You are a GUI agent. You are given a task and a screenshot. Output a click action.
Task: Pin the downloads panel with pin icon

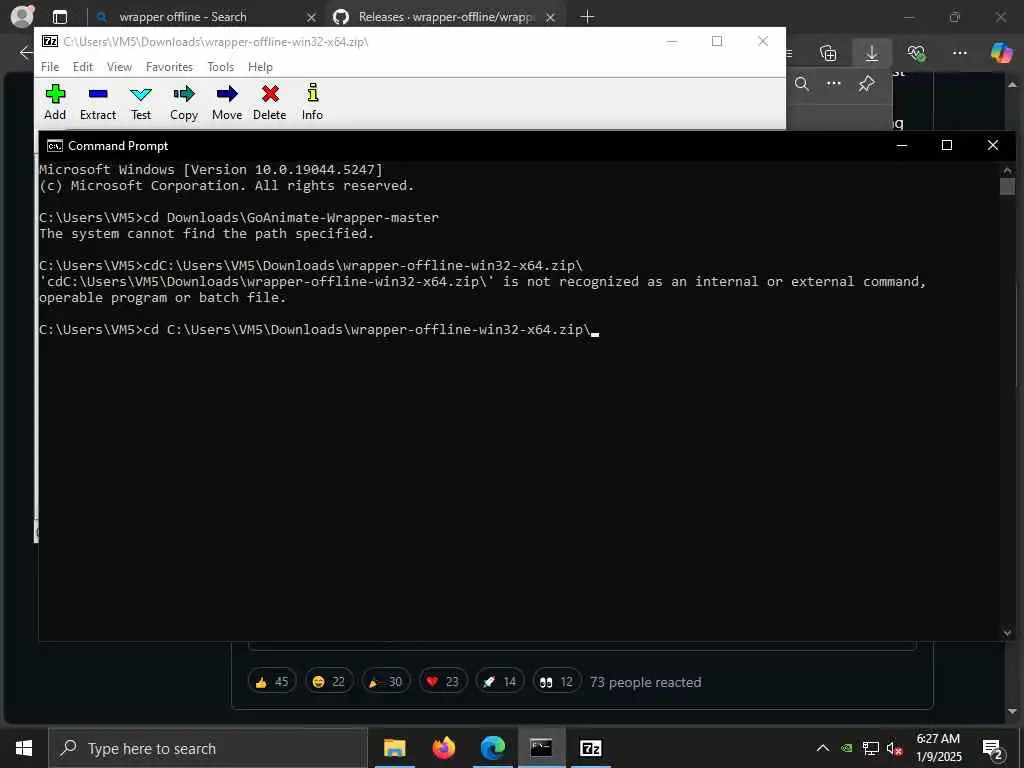click(x=867, y=84)
